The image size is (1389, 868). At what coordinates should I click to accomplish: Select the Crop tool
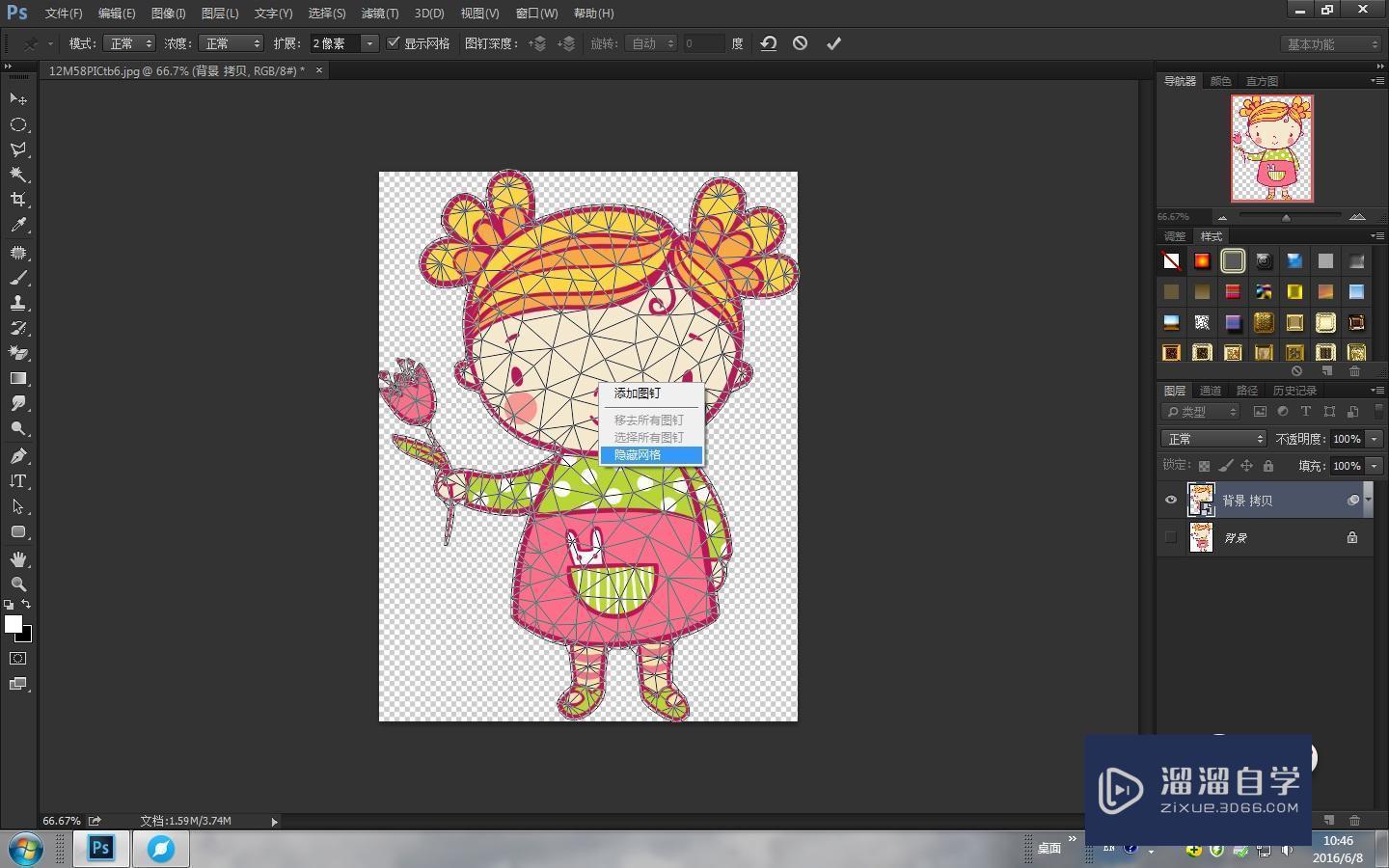click(x=17, y=200)
